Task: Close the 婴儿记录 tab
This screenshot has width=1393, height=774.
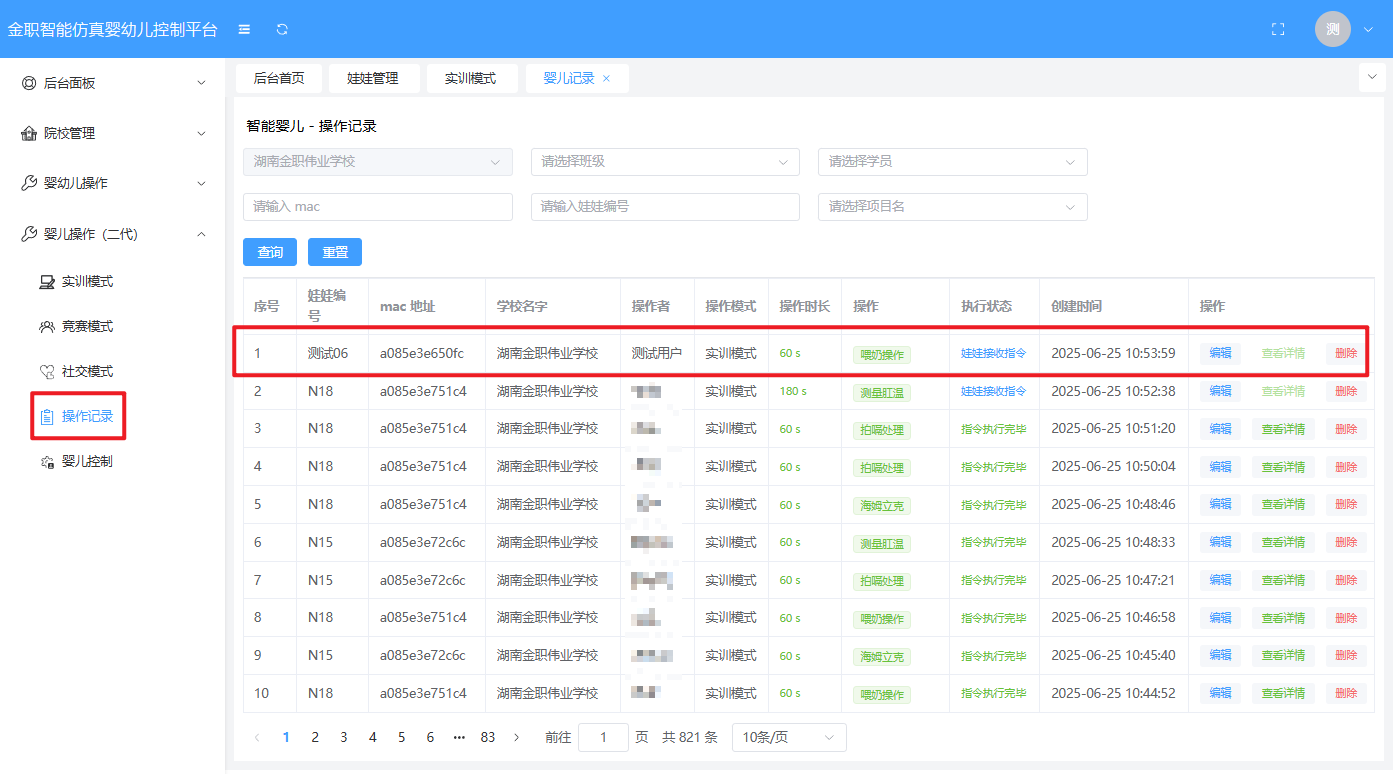Action: (x=606, y=78)
